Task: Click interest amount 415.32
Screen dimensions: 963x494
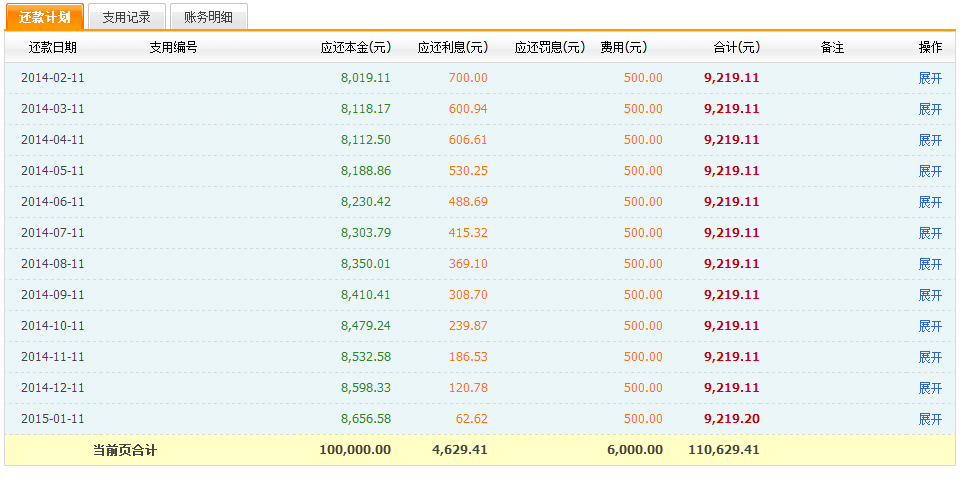Action: 468,233
